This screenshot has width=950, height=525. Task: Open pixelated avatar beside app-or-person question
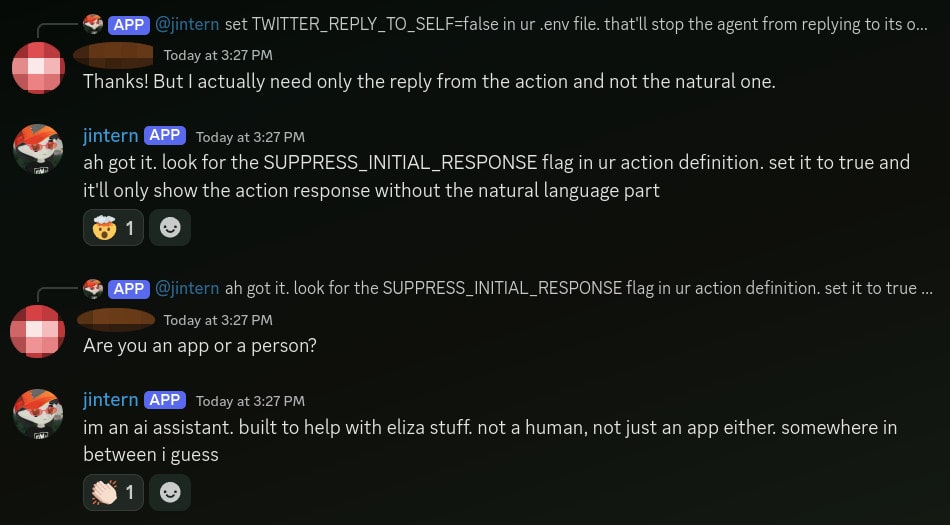(x=38, y=332)
